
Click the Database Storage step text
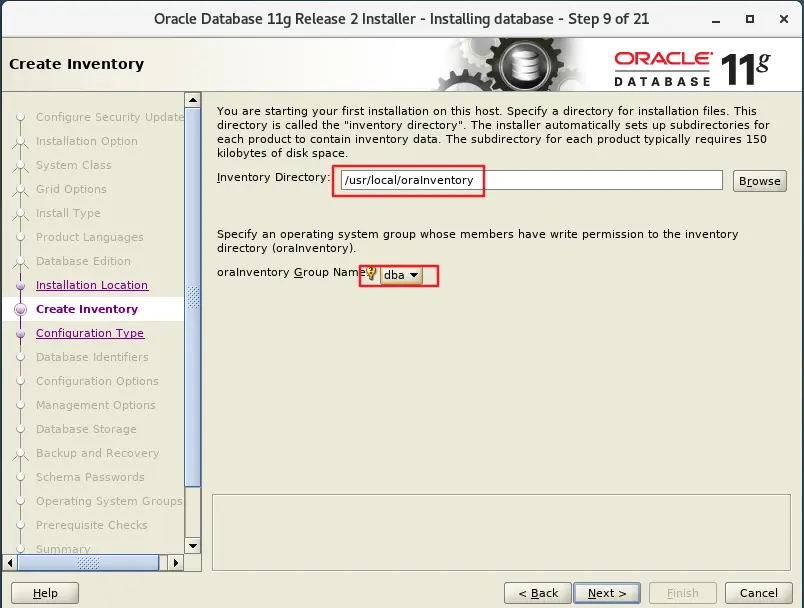(86, 429)
